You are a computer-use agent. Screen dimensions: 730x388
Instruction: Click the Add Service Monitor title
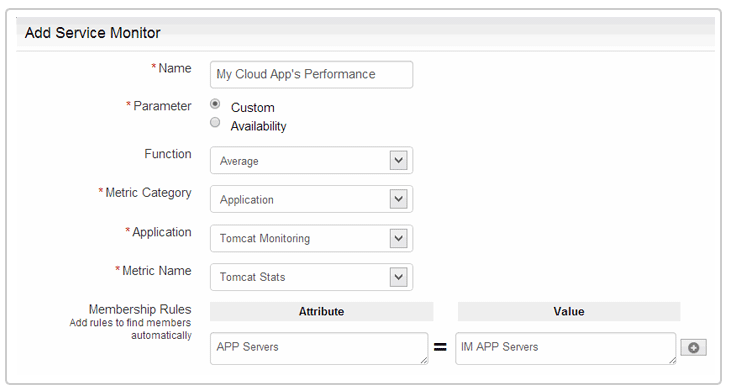[93, 33]
